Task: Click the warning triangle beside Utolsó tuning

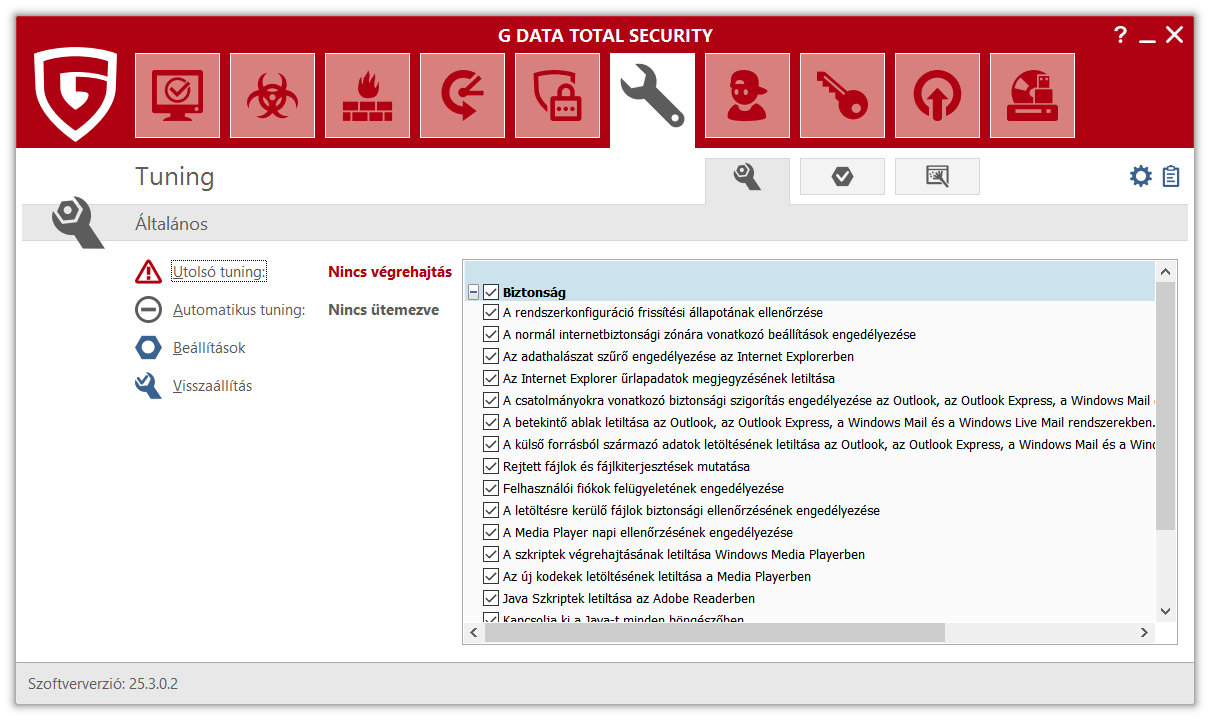Action: [x=148, y=272]
